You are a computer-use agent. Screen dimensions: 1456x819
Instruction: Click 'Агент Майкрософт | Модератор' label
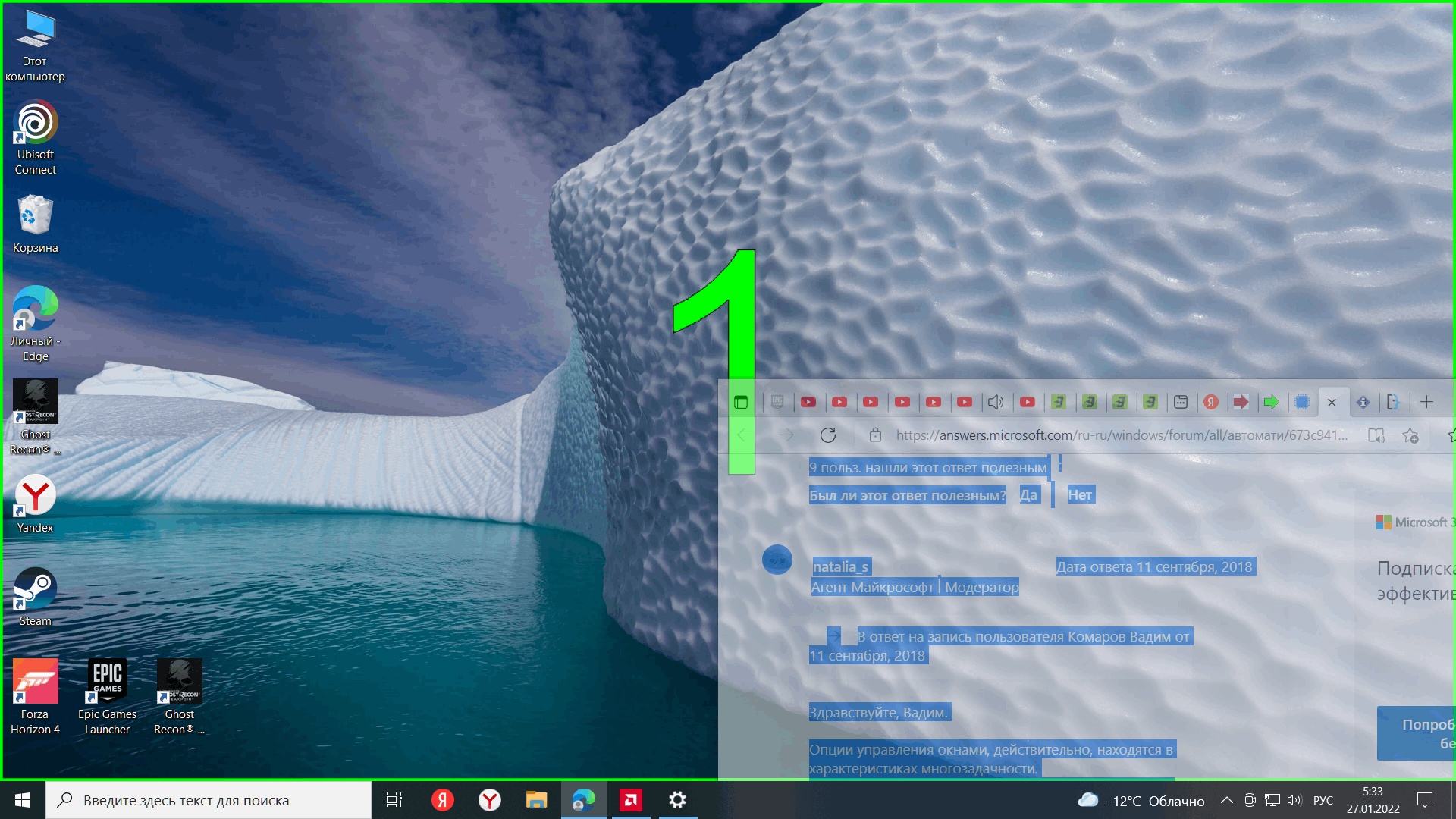915,587
